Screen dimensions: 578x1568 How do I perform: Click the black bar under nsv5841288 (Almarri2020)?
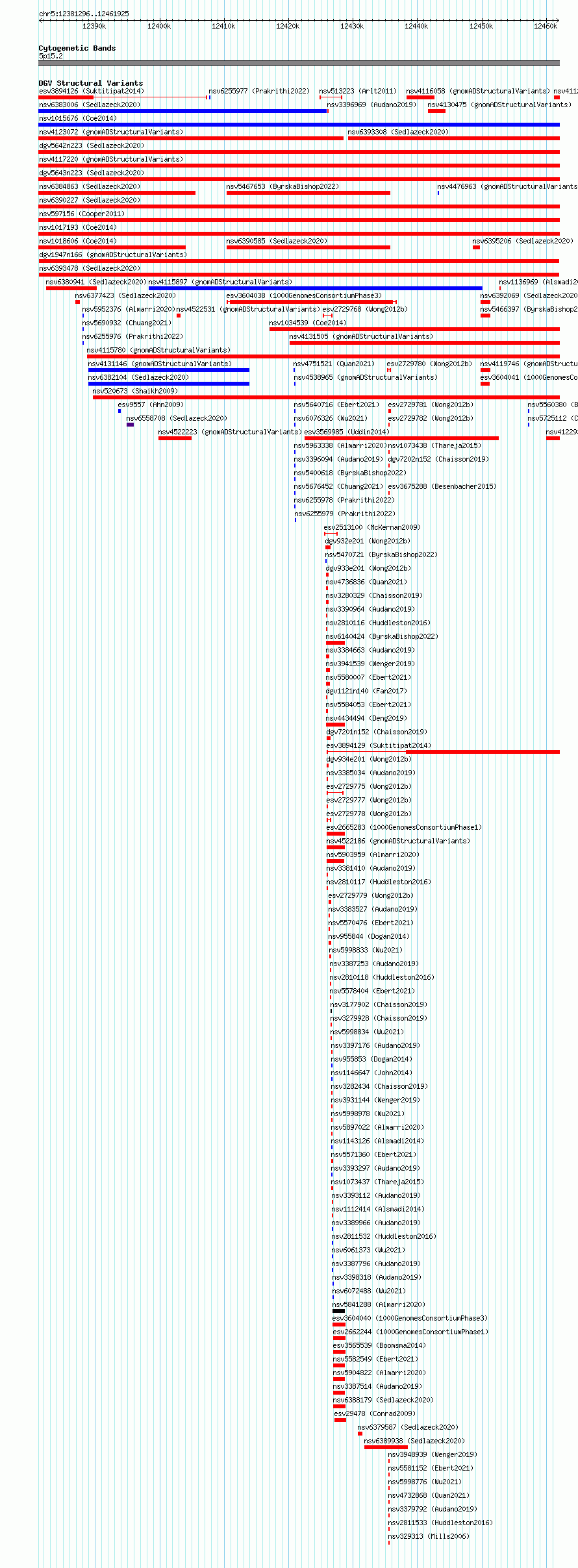click(x=338, y=1311)
